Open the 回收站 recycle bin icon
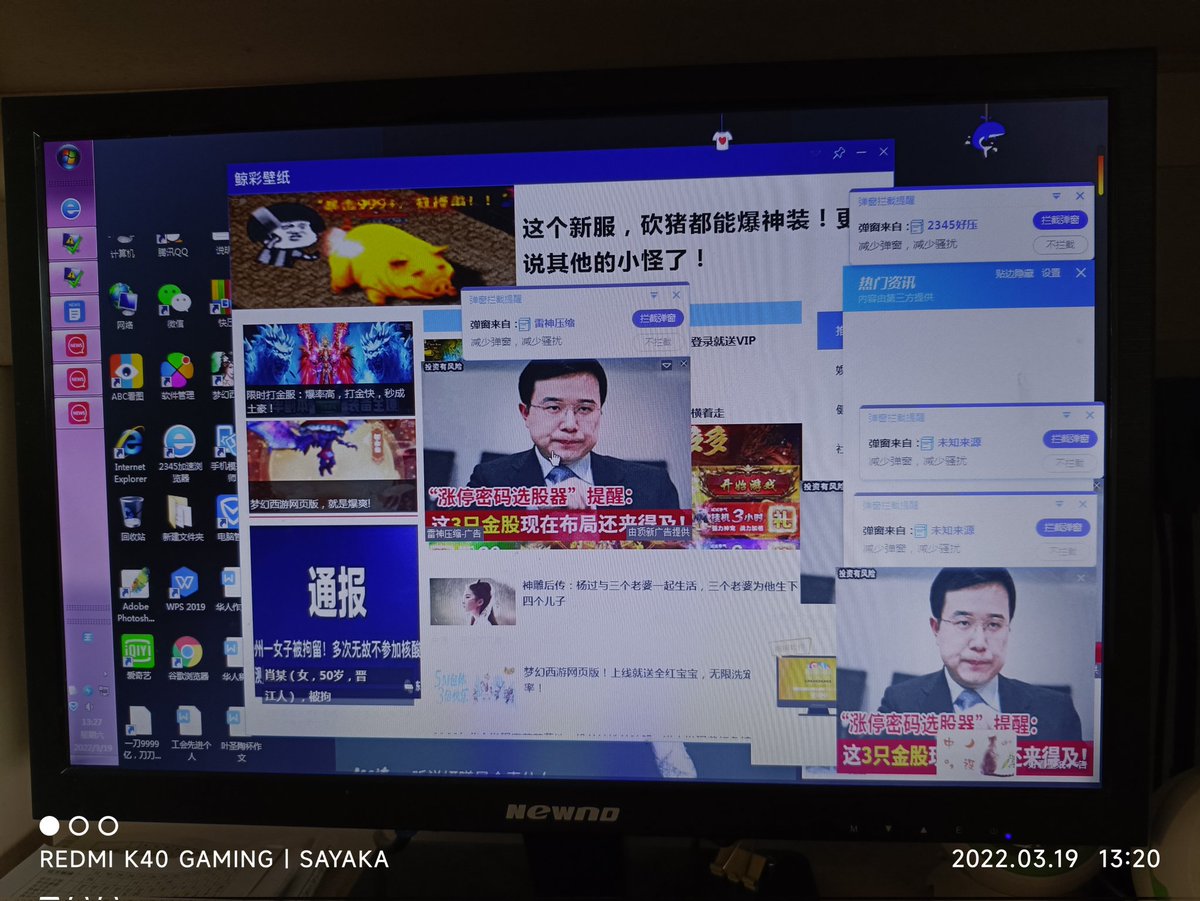The height and width of the screenshot is (901, 1200). [132, 519]
